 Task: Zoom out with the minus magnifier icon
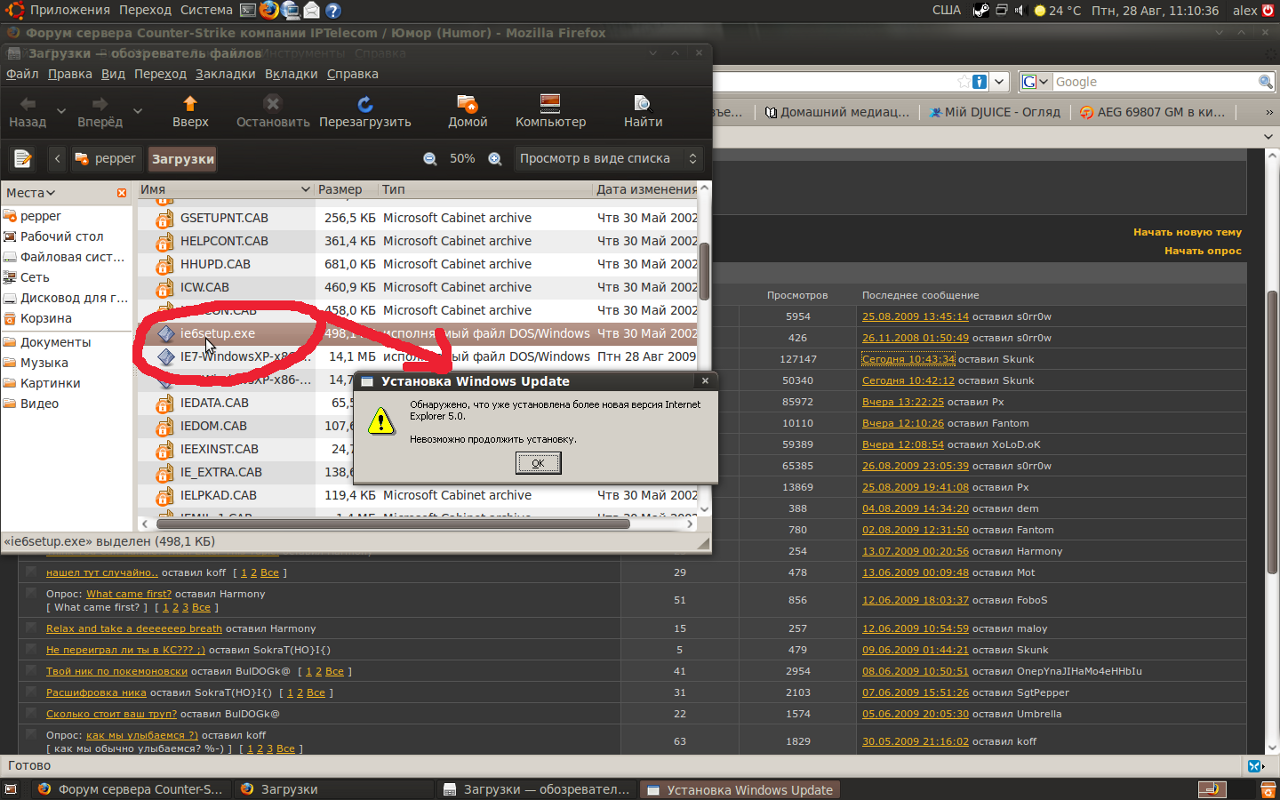click(x=430, y=158)
